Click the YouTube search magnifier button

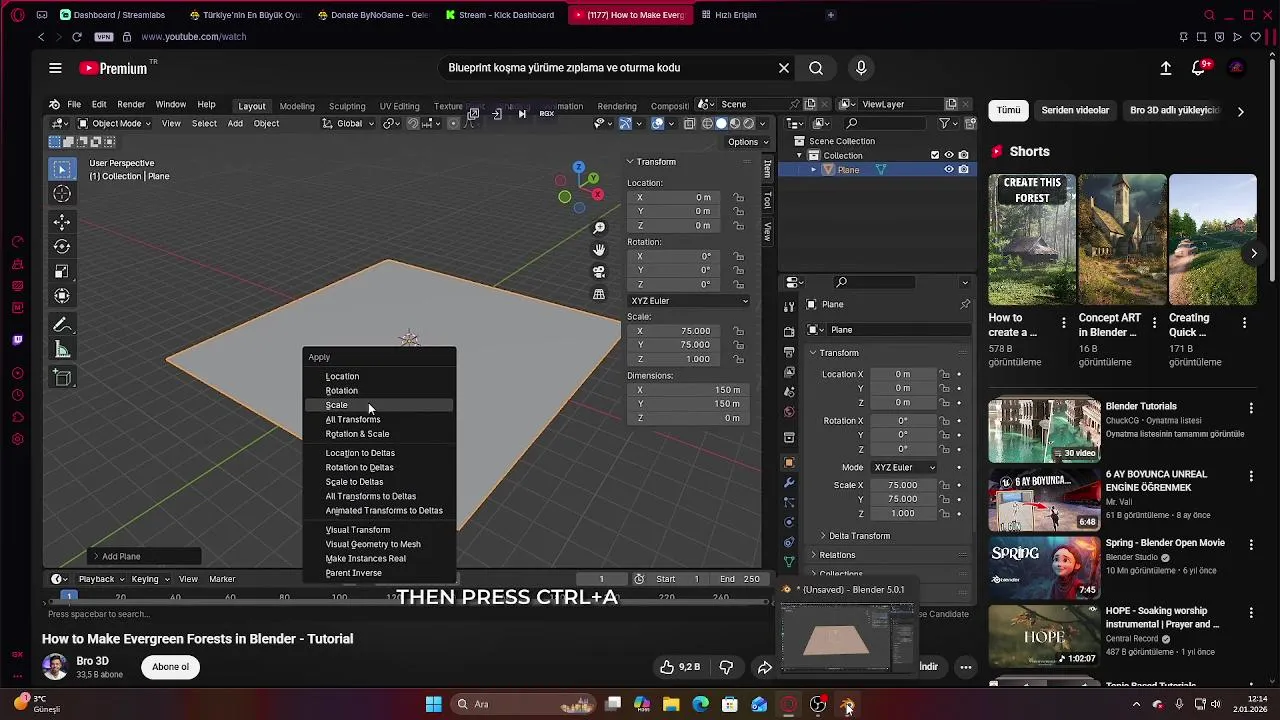(x=816, y=68)
